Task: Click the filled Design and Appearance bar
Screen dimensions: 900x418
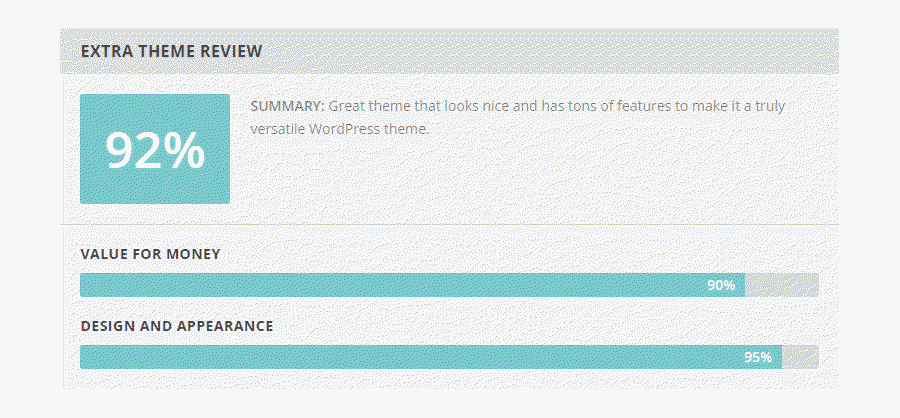Action: [431, 357]
